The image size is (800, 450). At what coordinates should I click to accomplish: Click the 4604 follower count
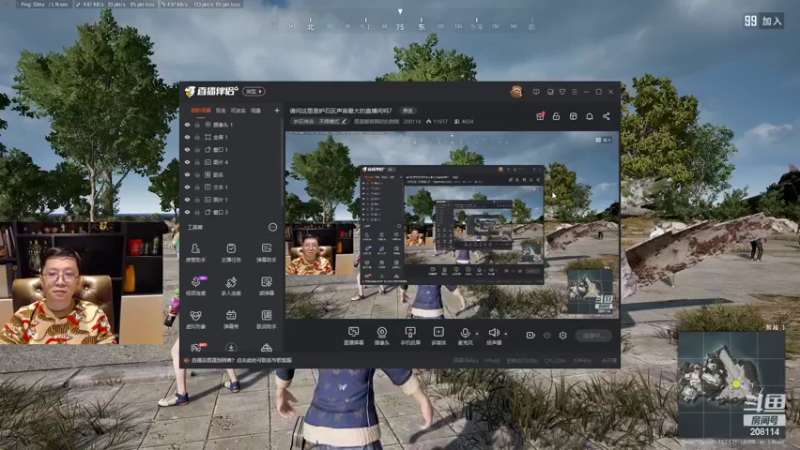tap(464, 121)
